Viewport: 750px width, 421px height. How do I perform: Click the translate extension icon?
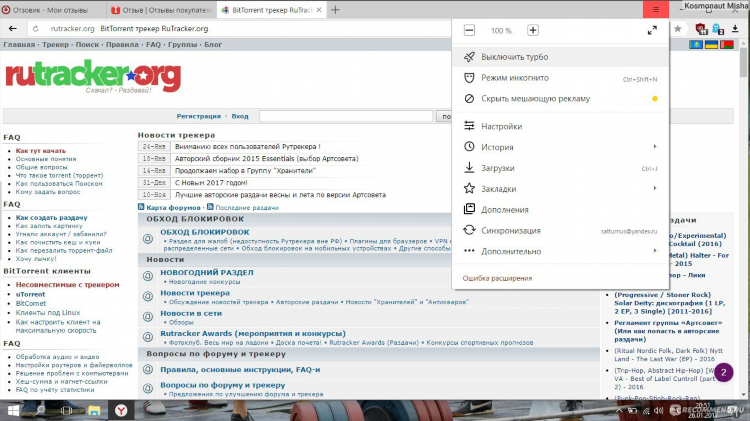tap(718, 29)
